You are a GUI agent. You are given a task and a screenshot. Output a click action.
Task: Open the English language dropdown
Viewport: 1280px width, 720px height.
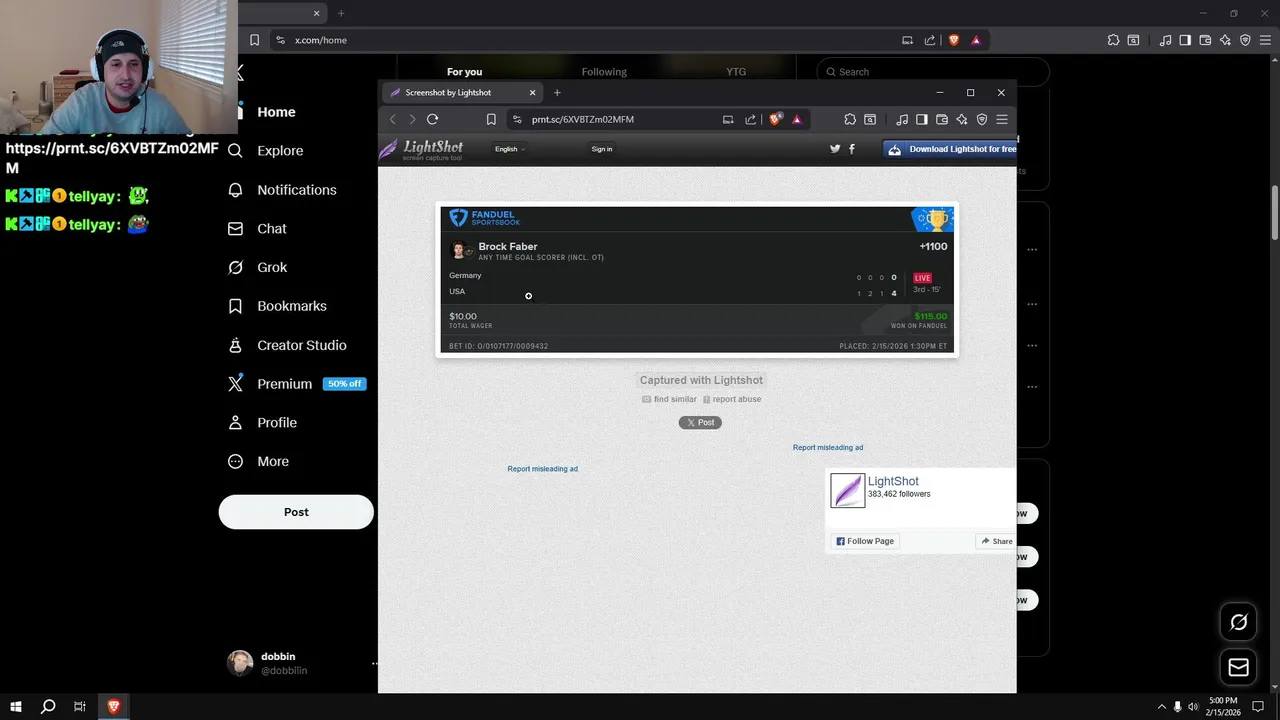(509, 149)
